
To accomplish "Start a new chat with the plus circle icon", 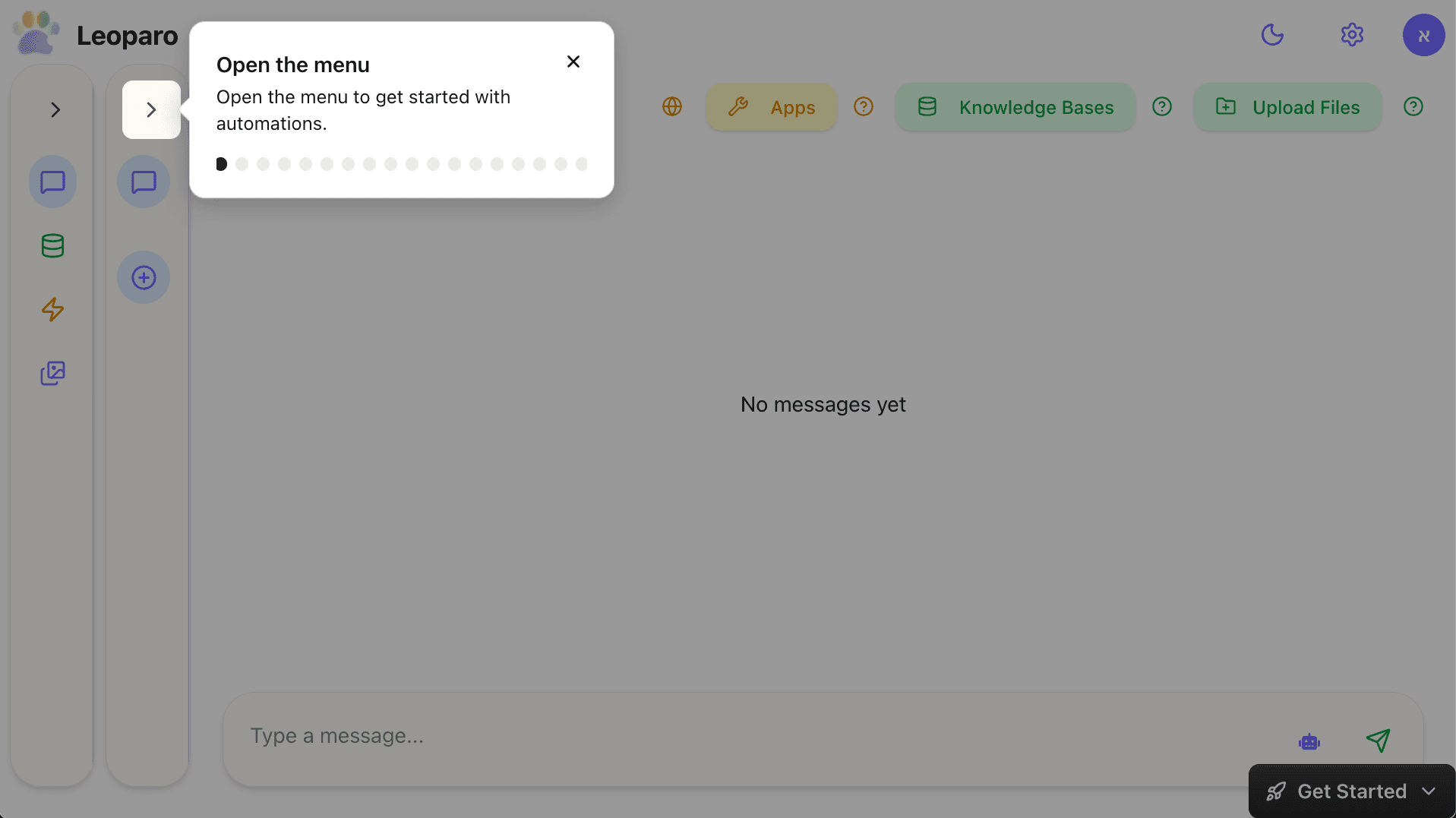I will pos(144,277).
